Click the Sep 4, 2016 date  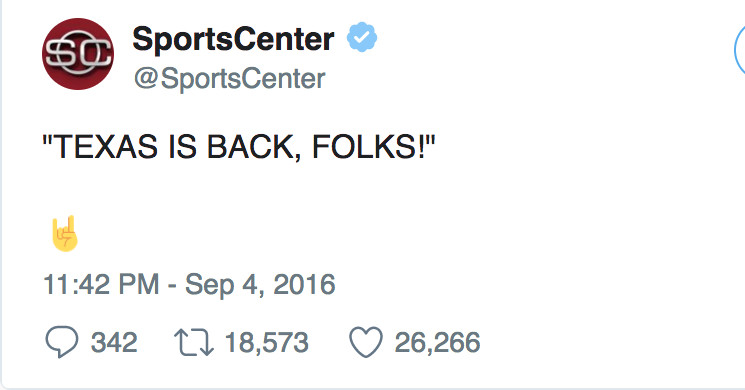click(x=260, y=285)
